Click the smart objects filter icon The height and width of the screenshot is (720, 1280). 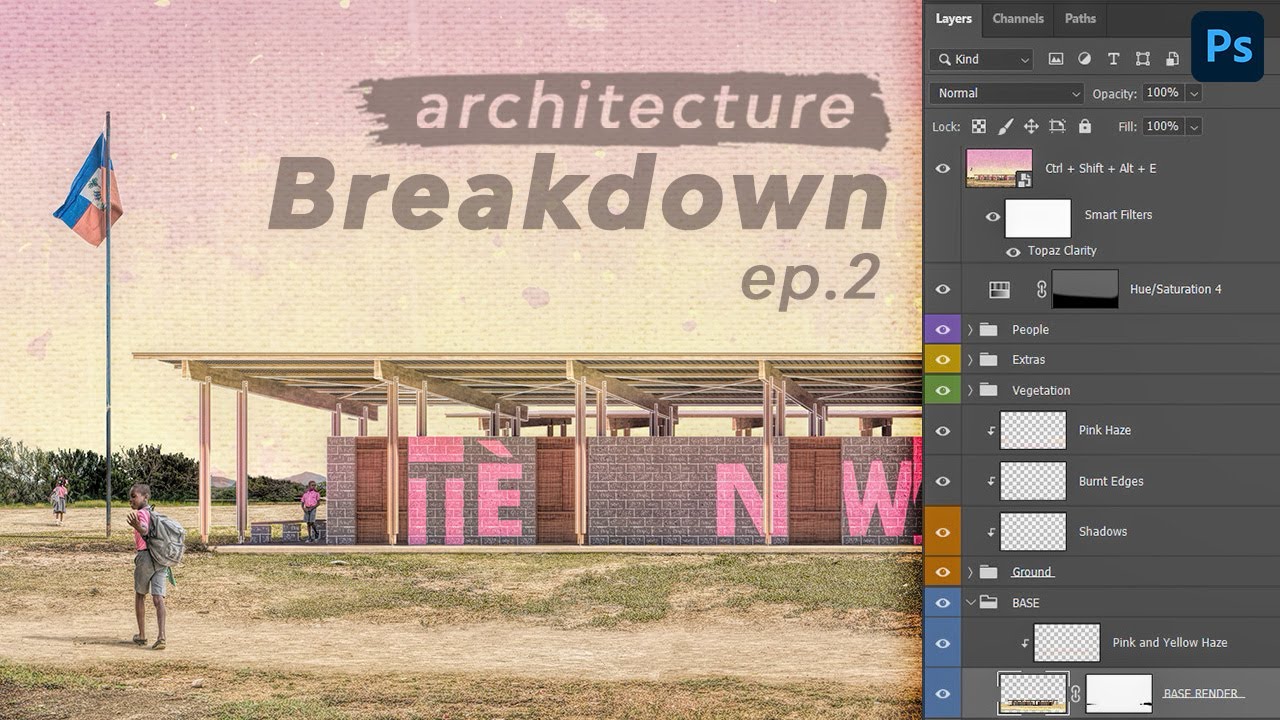click(1172, 60)
